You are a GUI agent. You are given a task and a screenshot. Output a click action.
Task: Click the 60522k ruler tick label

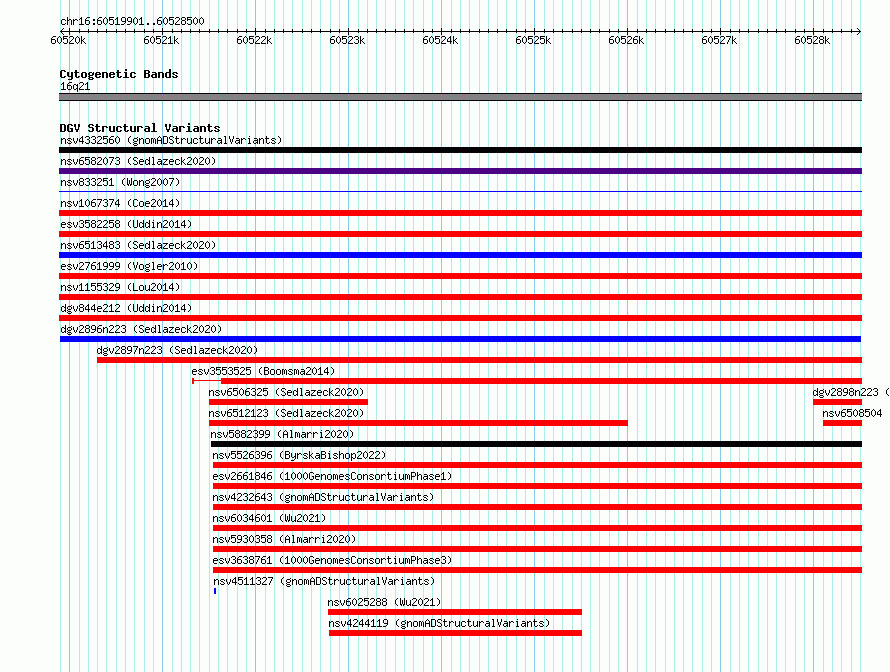tap(254, 40)
